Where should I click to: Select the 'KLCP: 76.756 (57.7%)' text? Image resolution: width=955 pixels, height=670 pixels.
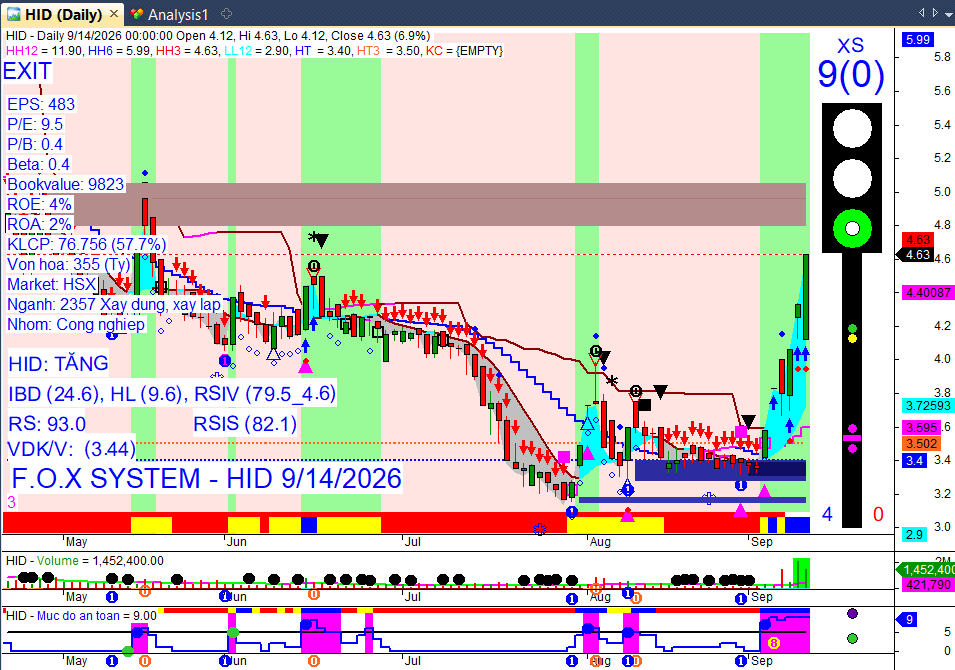[86, 244]
